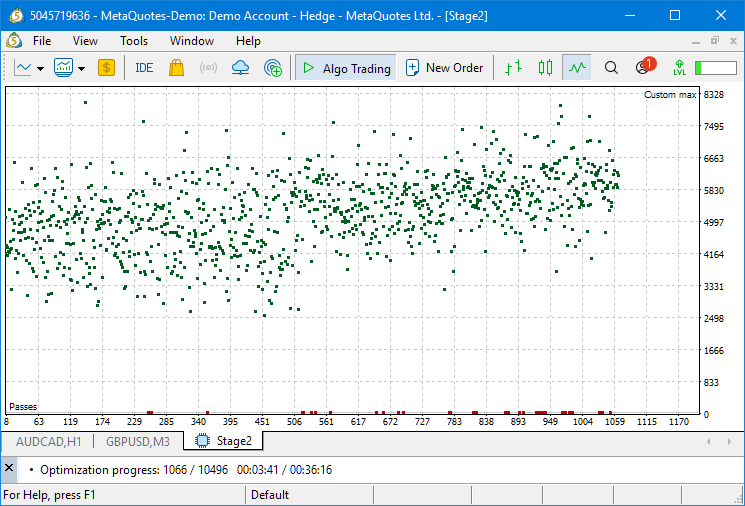Viewport: 745px width, 506px height.
Task: Click the Market shopping bag icon
Action: click(176, 68)
